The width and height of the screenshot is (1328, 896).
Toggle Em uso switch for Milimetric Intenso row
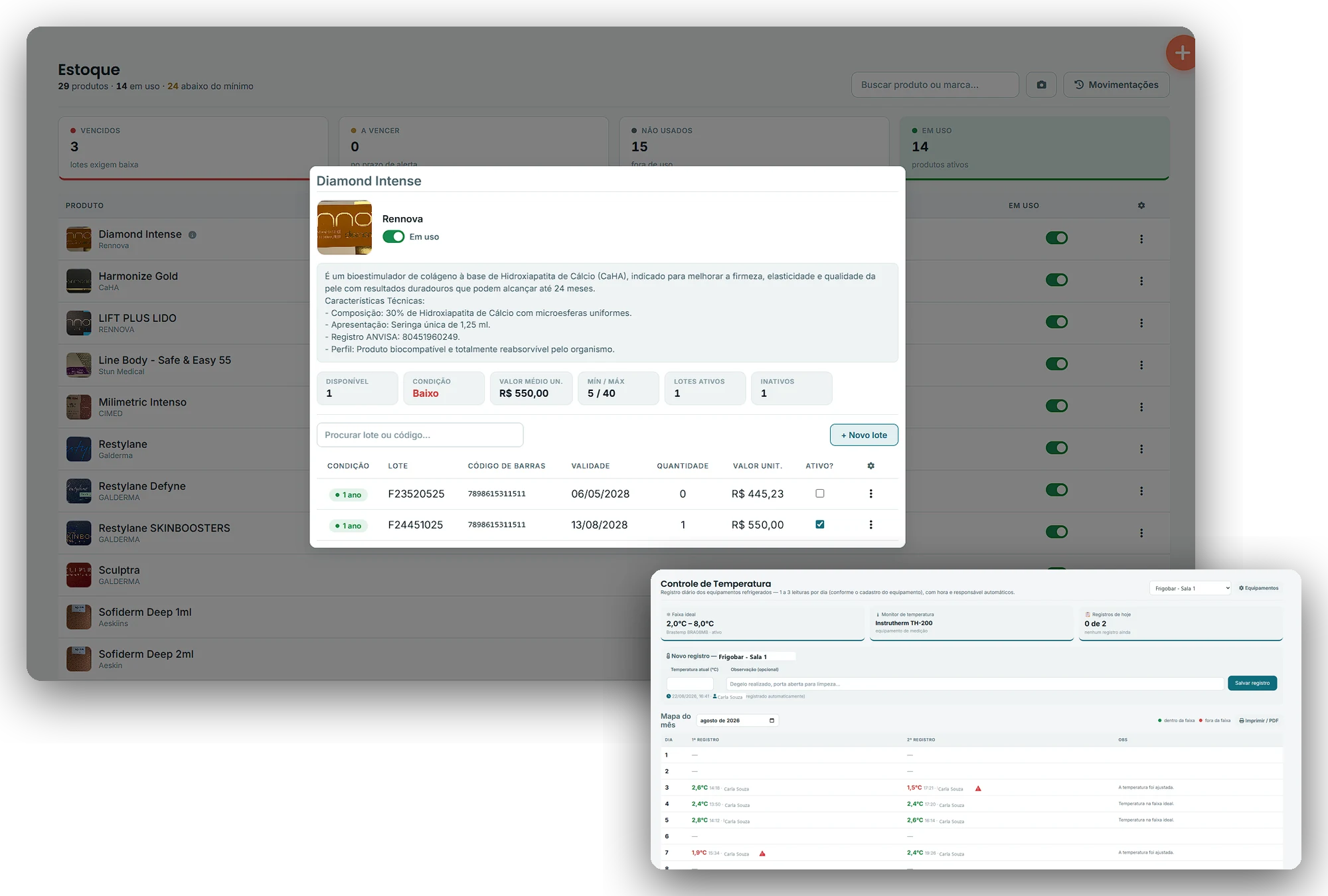(1056, 406)
